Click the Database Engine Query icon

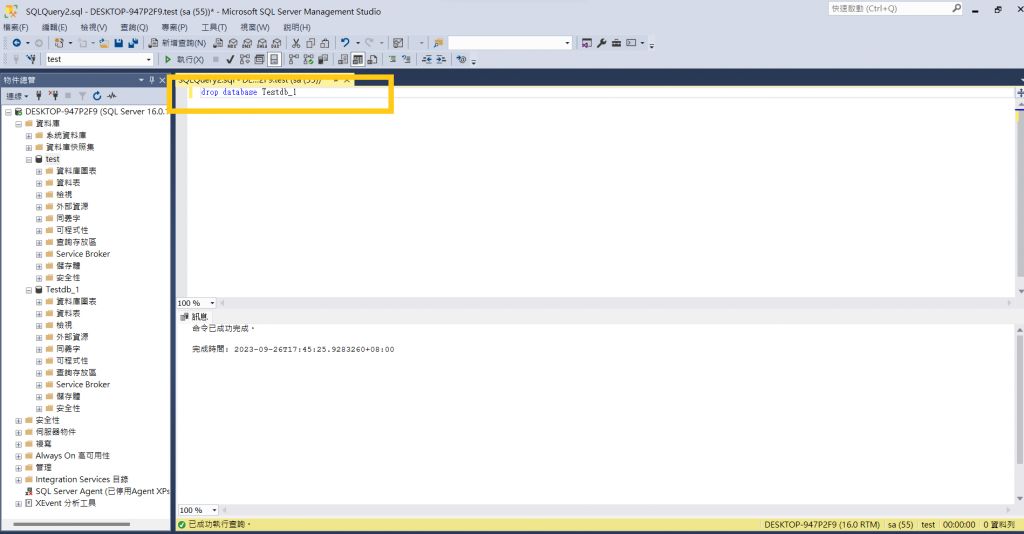click(218, 43)
